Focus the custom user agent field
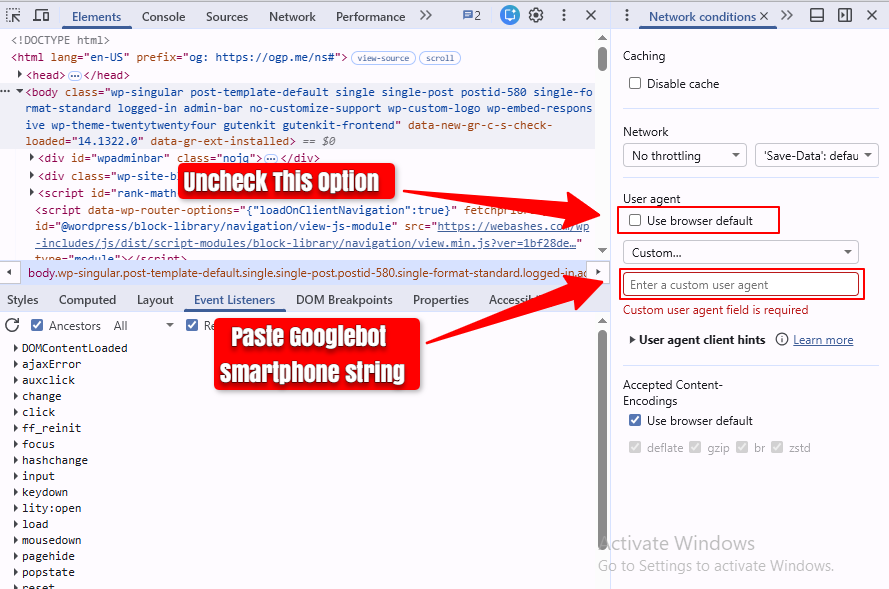Viewport: 889px width, 589px height. [x=740, y=285]
